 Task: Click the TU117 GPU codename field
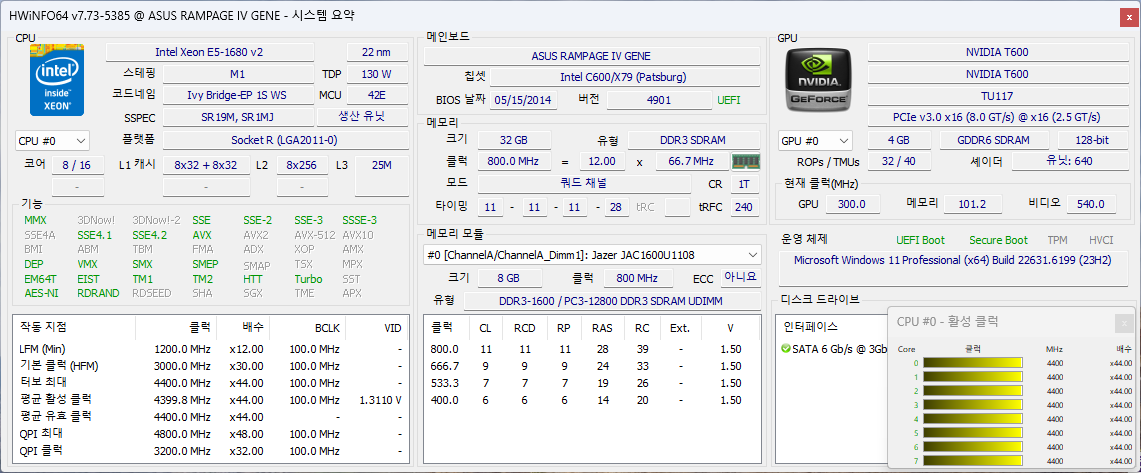coord(996,96)
